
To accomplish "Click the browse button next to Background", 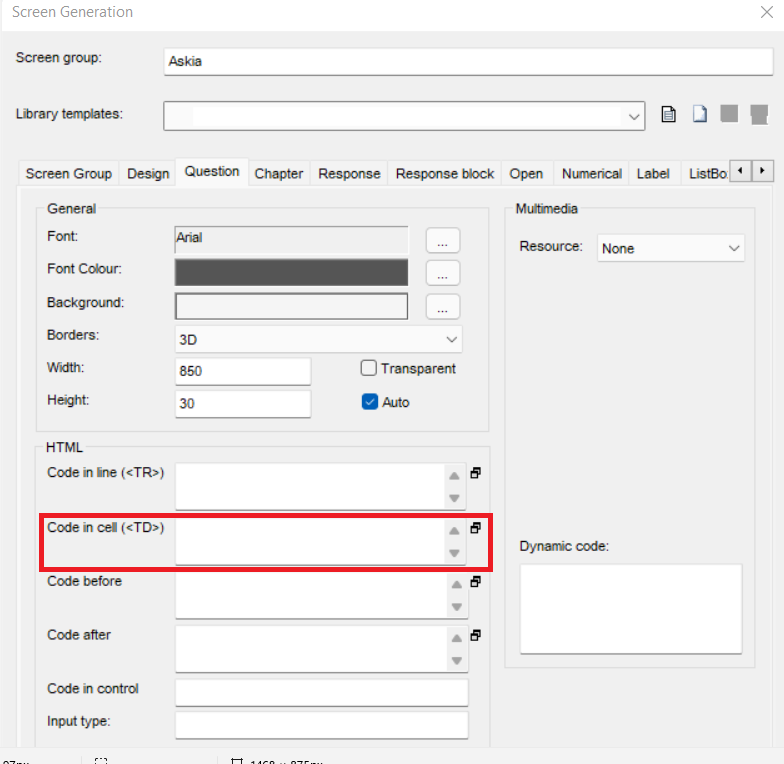I will (442, 306).
